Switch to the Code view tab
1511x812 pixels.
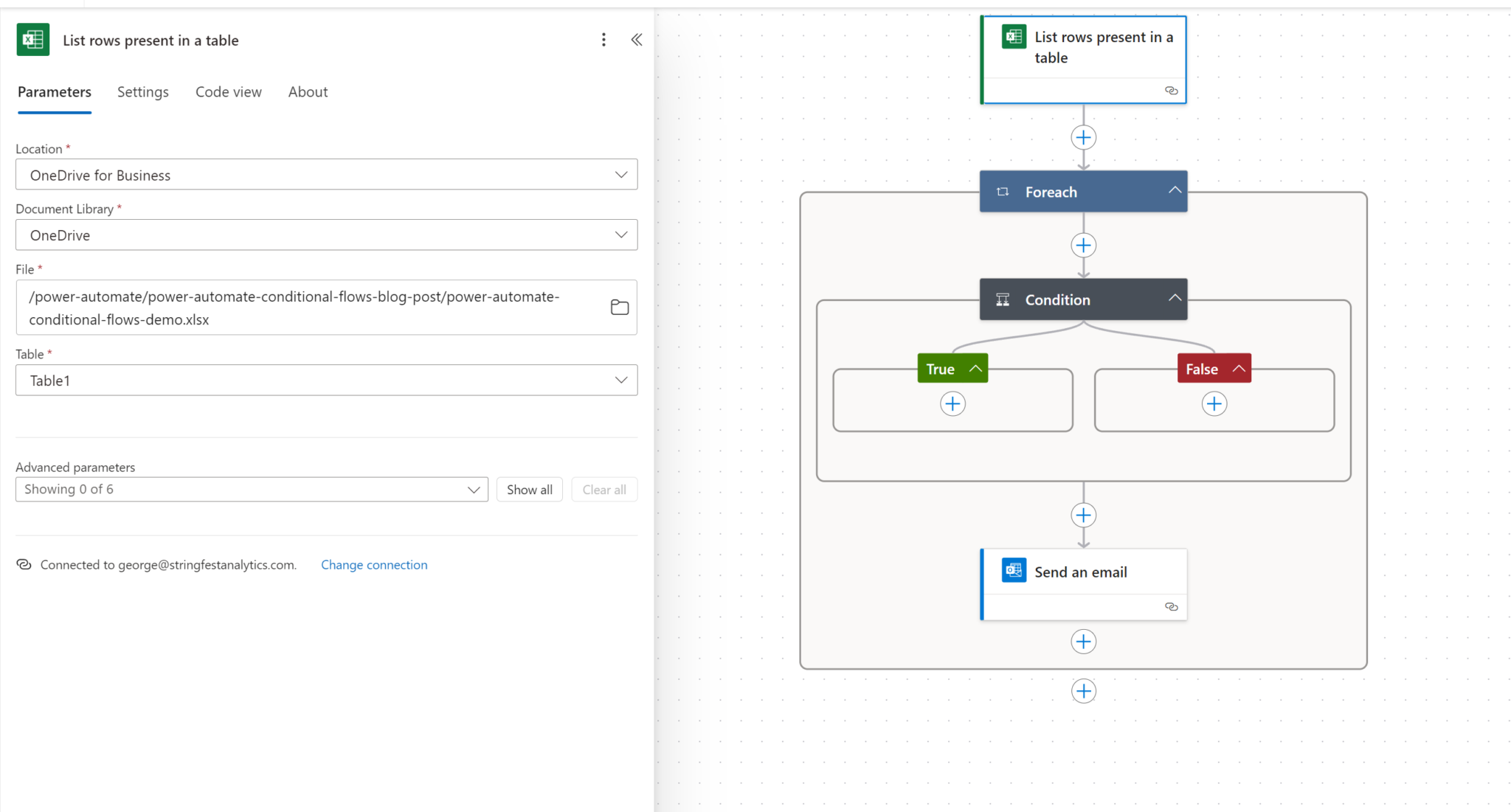[x=229, y=92]
